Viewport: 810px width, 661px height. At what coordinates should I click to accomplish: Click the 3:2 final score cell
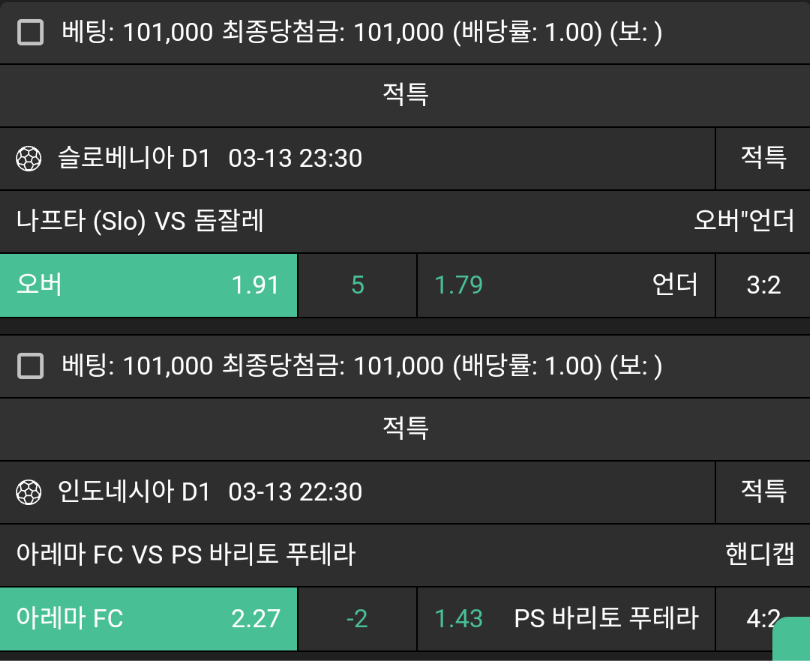coord(763,285)
